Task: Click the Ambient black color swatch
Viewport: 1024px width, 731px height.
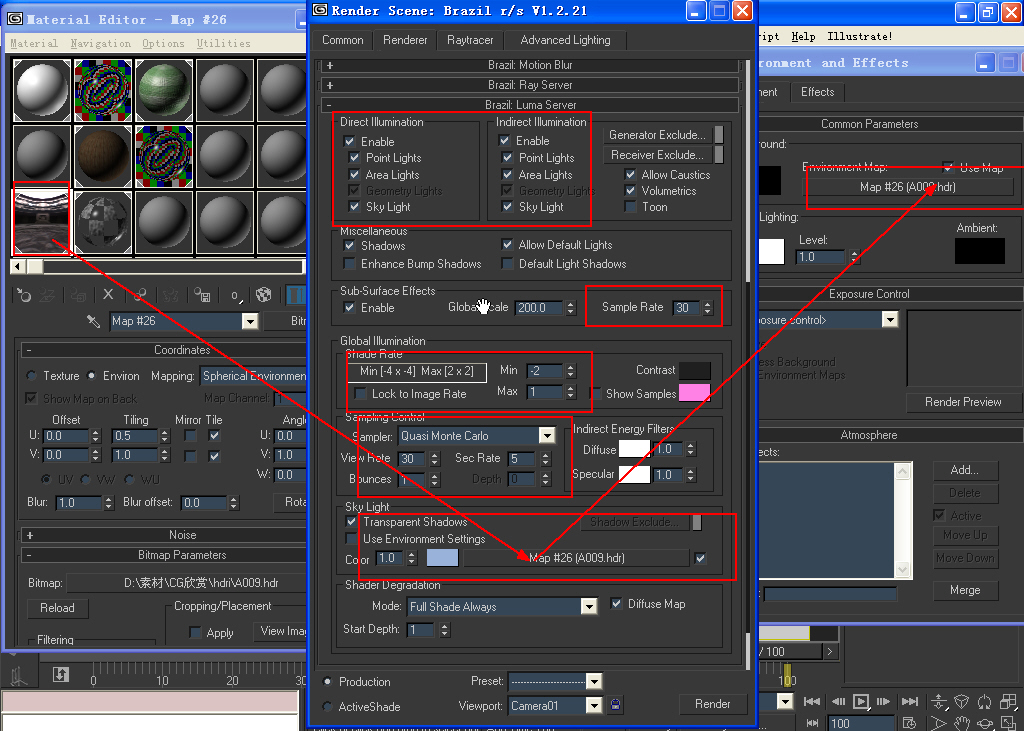Action: point(980,252)
